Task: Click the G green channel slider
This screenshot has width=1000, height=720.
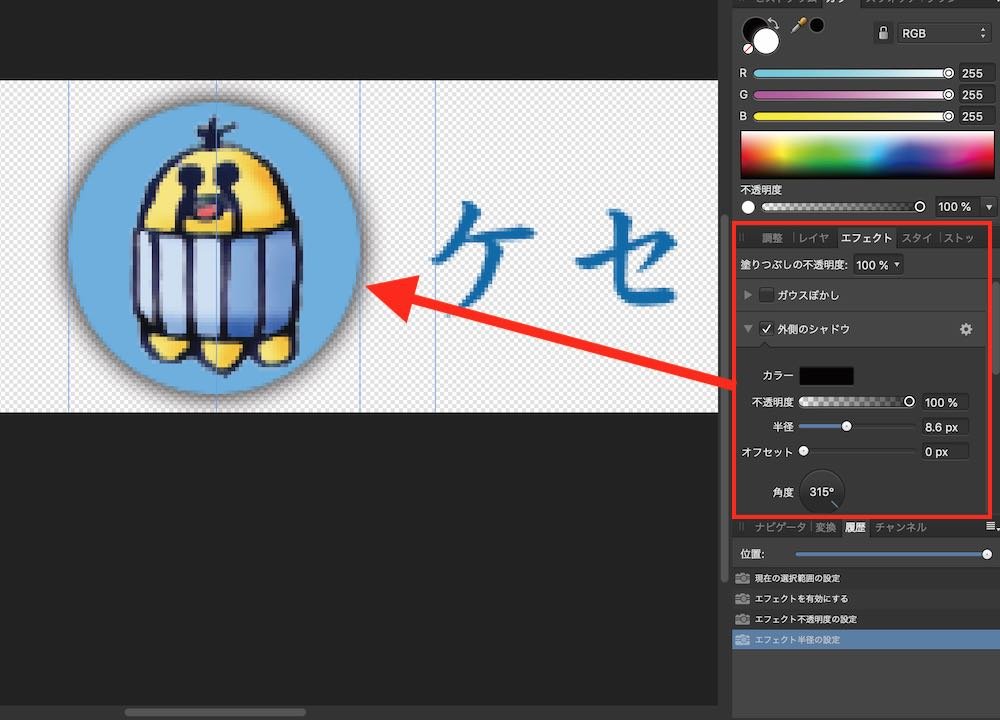Action: click(x=854, y=95)
